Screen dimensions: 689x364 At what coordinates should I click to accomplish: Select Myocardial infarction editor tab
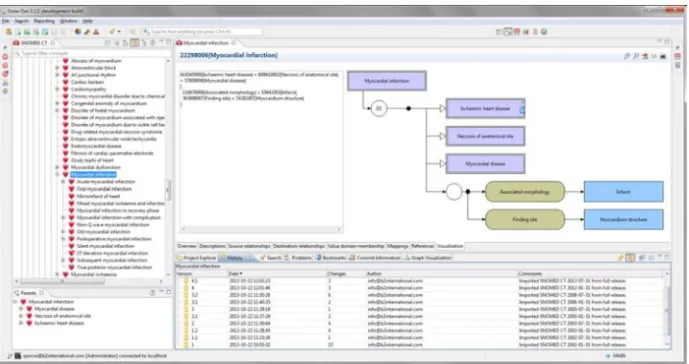(207, 43)
